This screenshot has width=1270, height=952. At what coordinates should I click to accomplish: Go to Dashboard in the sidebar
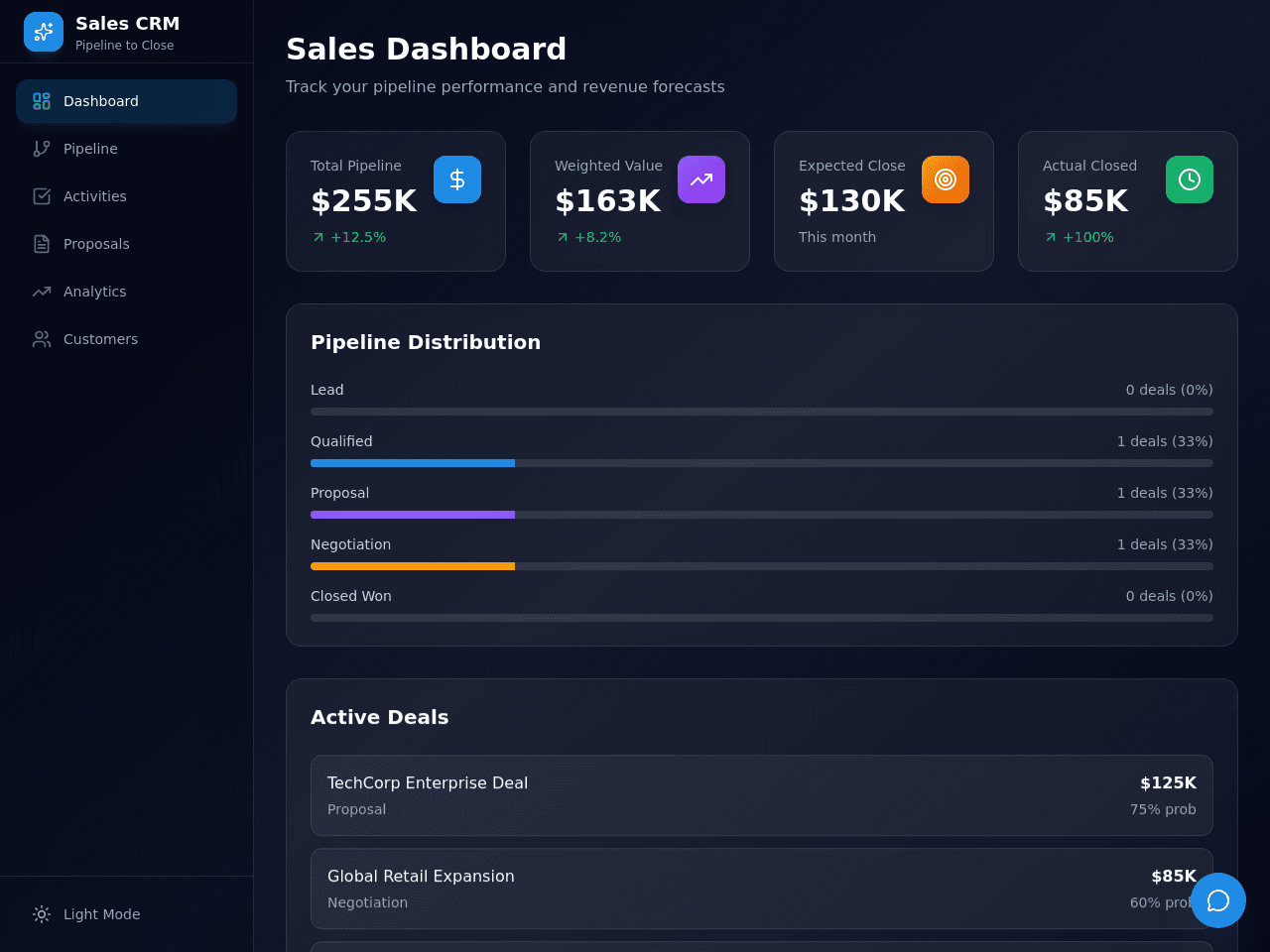click(126, 101)
